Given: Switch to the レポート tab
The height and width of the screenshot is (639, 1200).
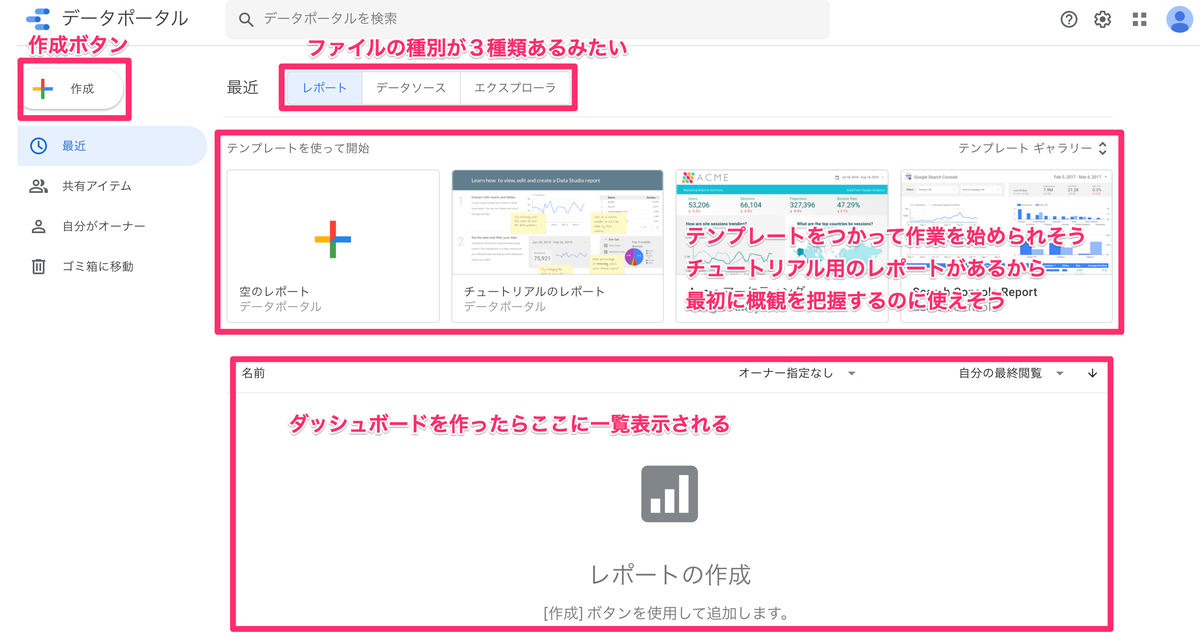Looking at the screenshot, I should click(325, 88).
